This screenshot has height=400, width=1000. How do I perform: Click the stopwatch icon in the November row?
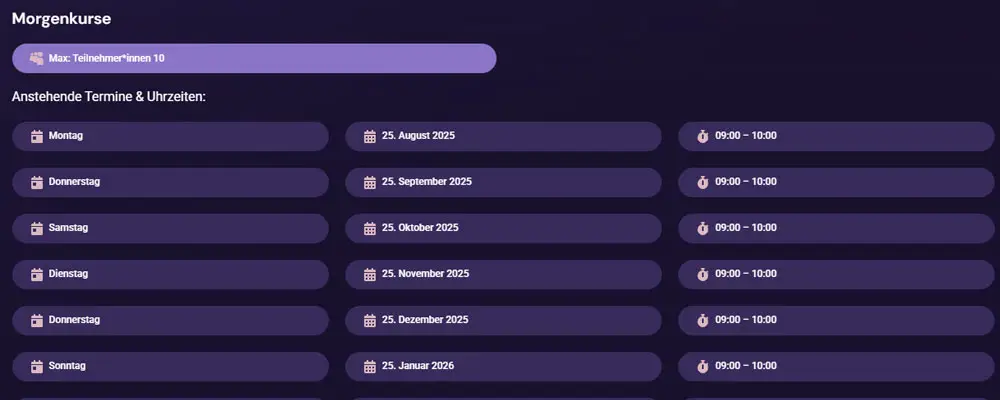703,274
